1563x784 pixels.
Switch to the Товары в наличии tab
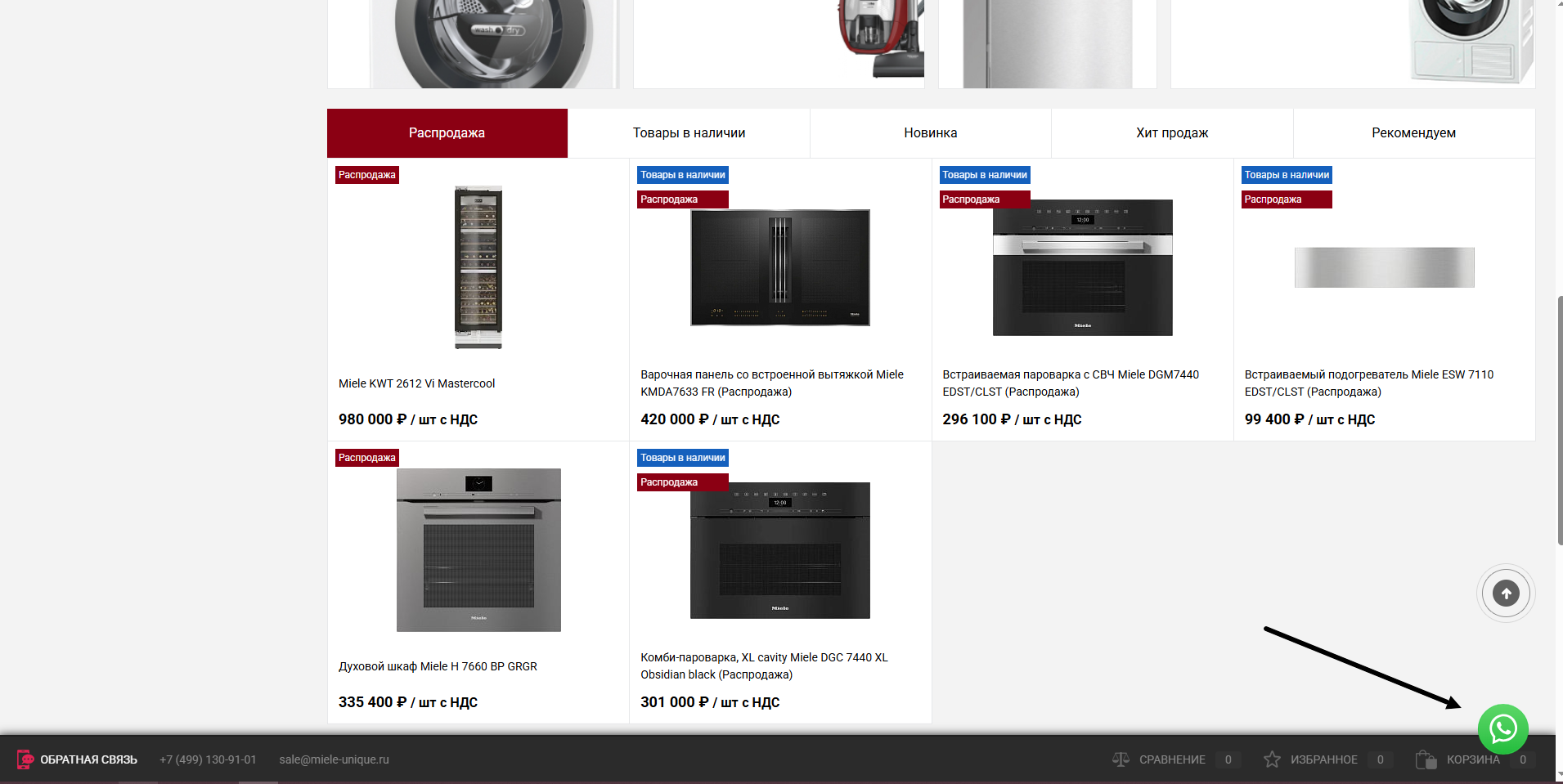689,133
